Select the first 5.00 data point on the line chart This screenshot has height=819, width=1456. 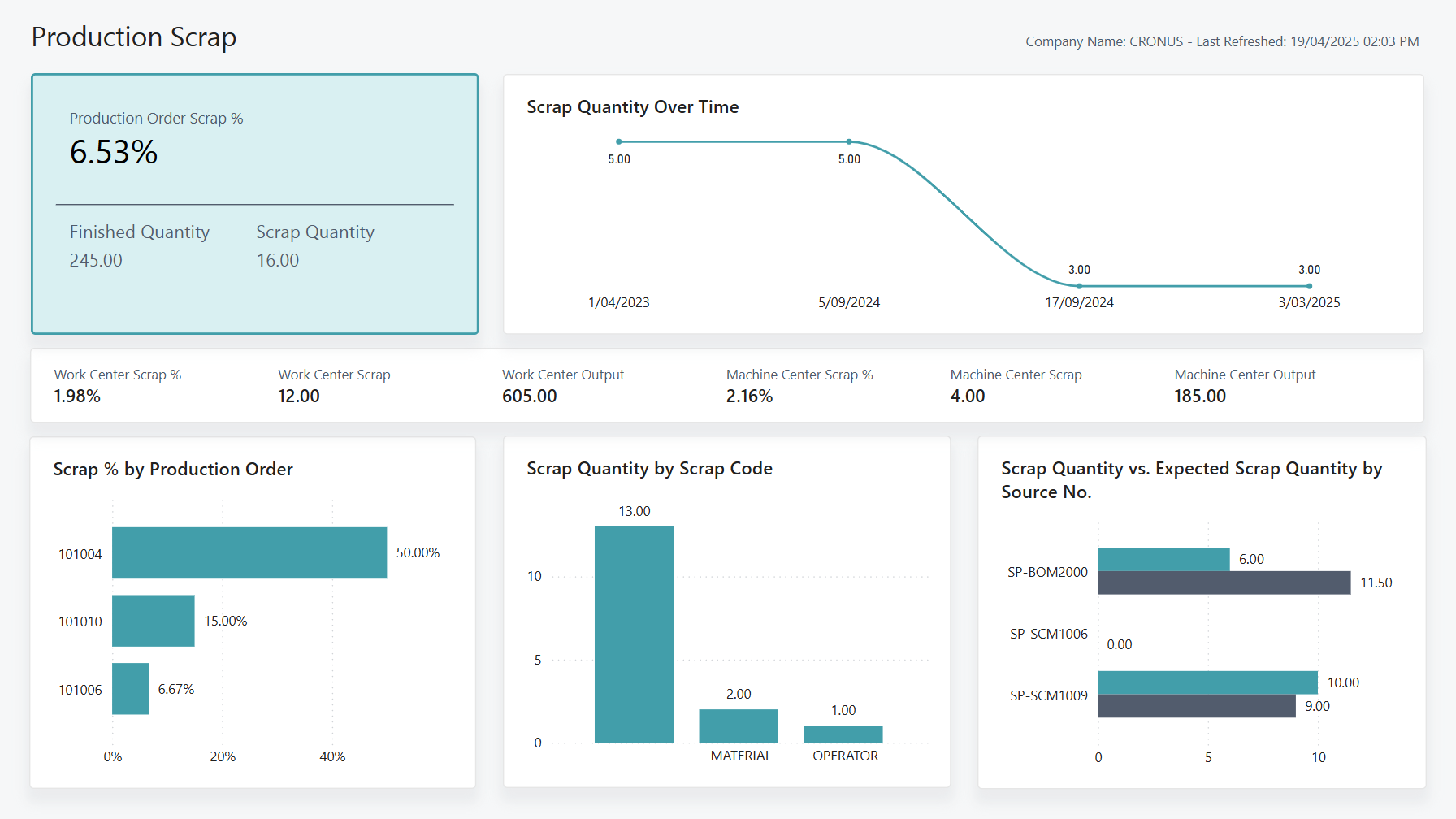(619, 140)
